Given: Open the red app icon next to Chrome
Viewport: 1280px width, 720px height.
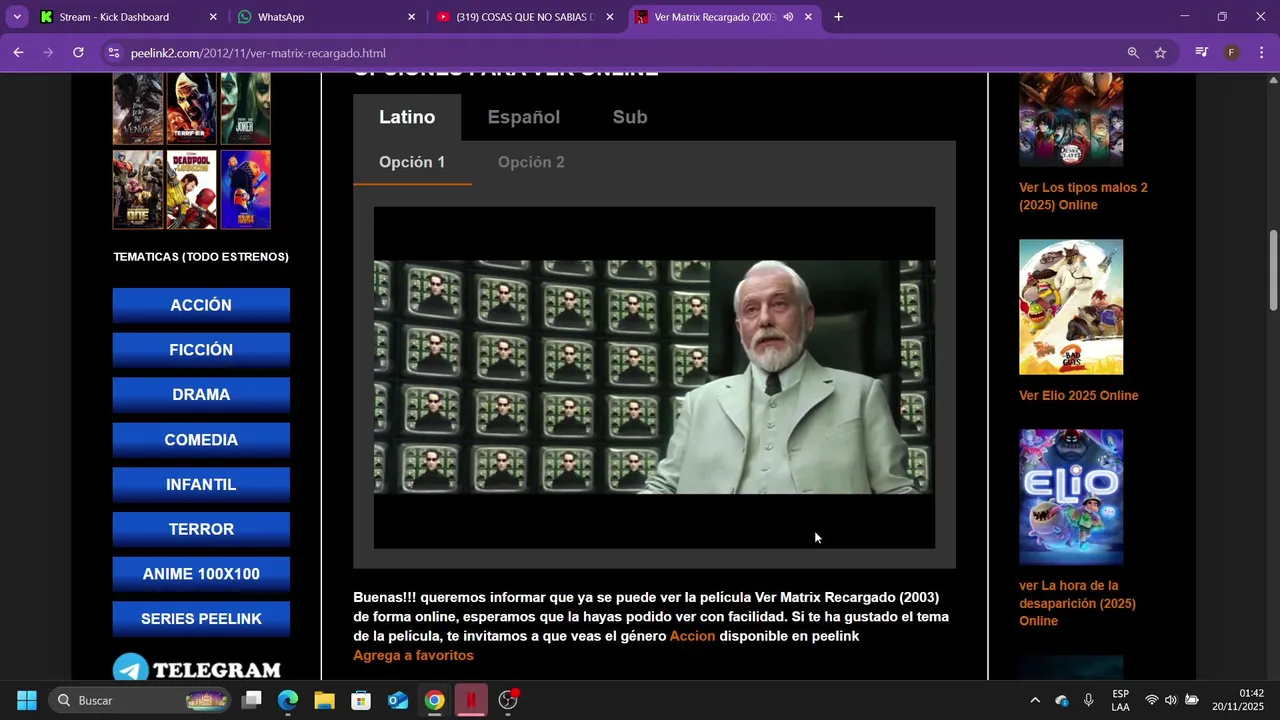Looking at the screenshot, I should click(x=471, y=700).
